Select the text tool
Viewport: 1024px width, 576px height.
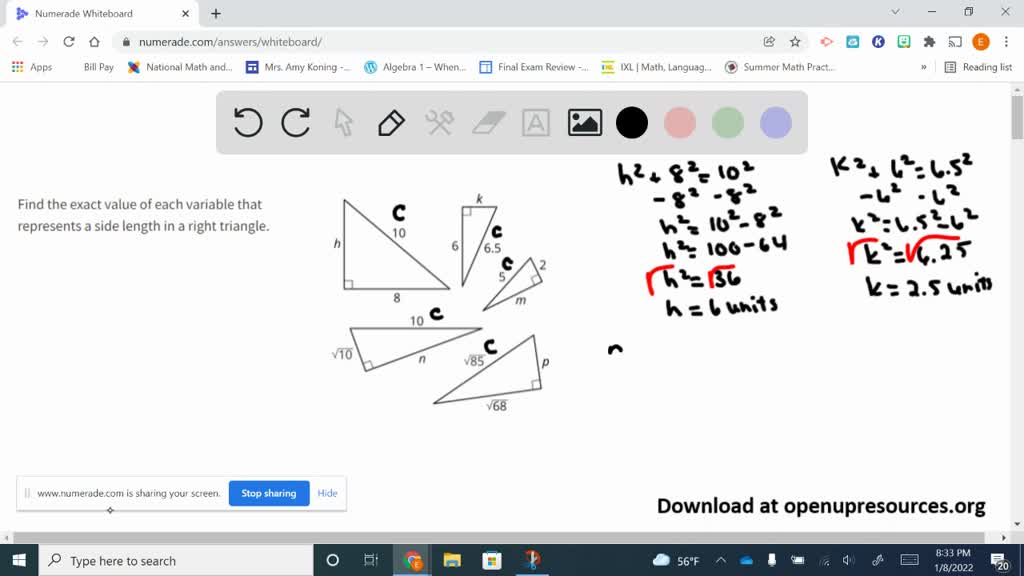[x=534, y=122]
